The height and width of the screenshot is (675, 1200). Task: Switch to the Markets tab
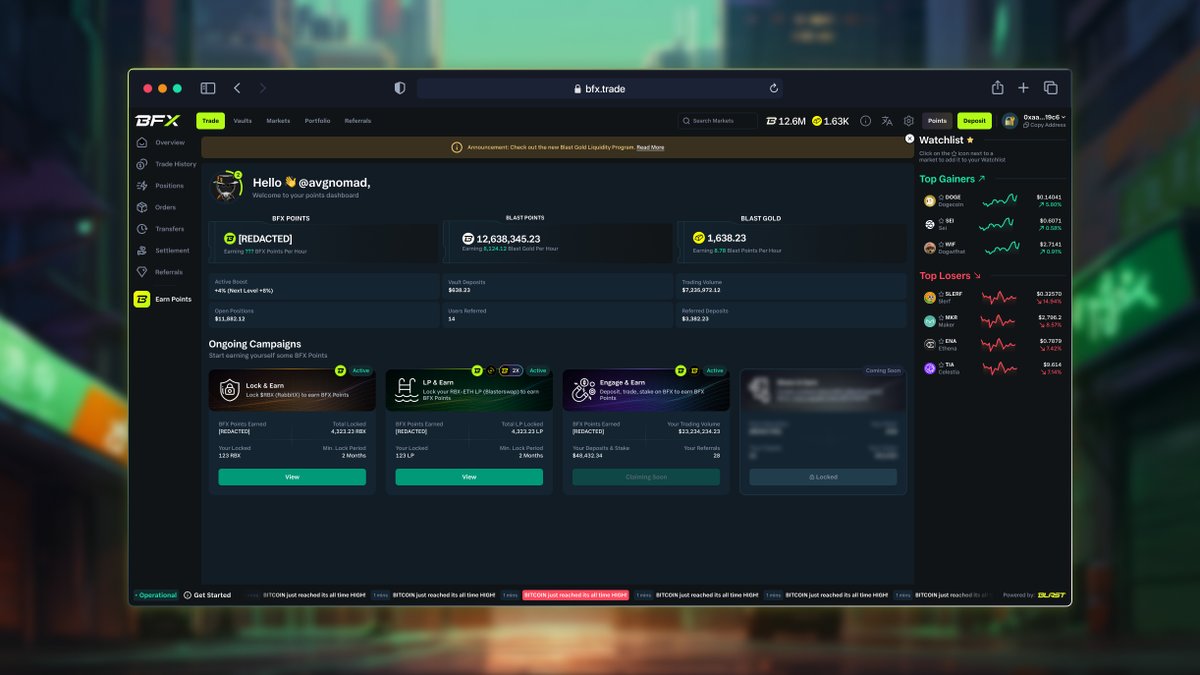[x=278, y=121]
